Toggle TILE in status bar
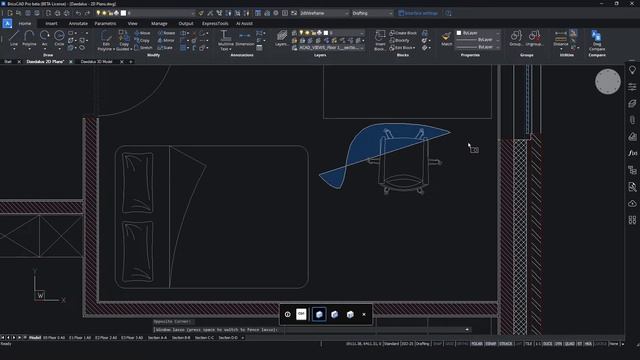640x360 pixels. [529, 344]
